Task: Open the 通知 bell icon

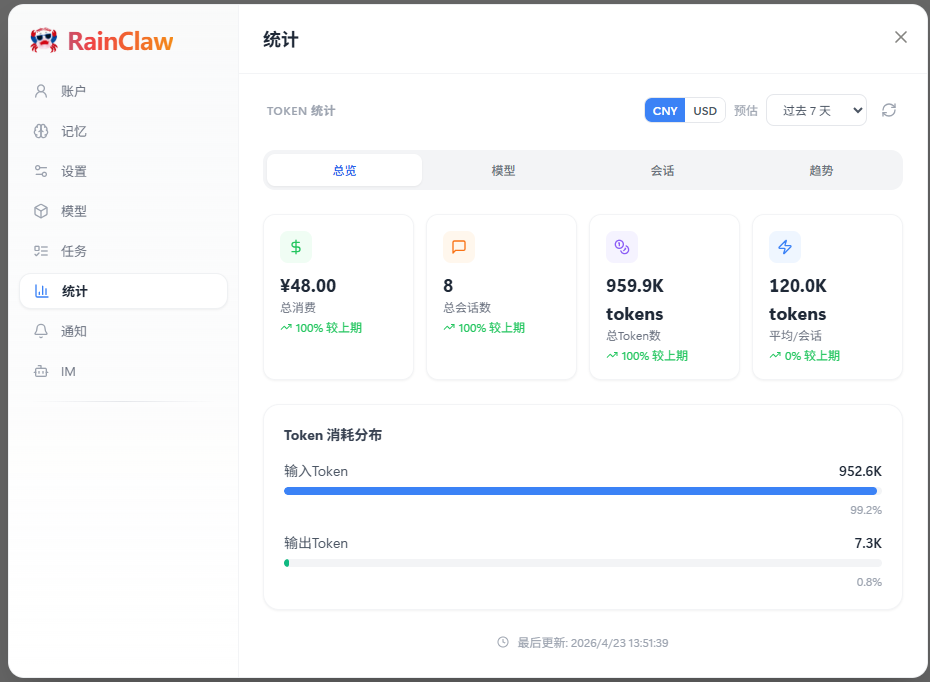Action: (40, 331)
